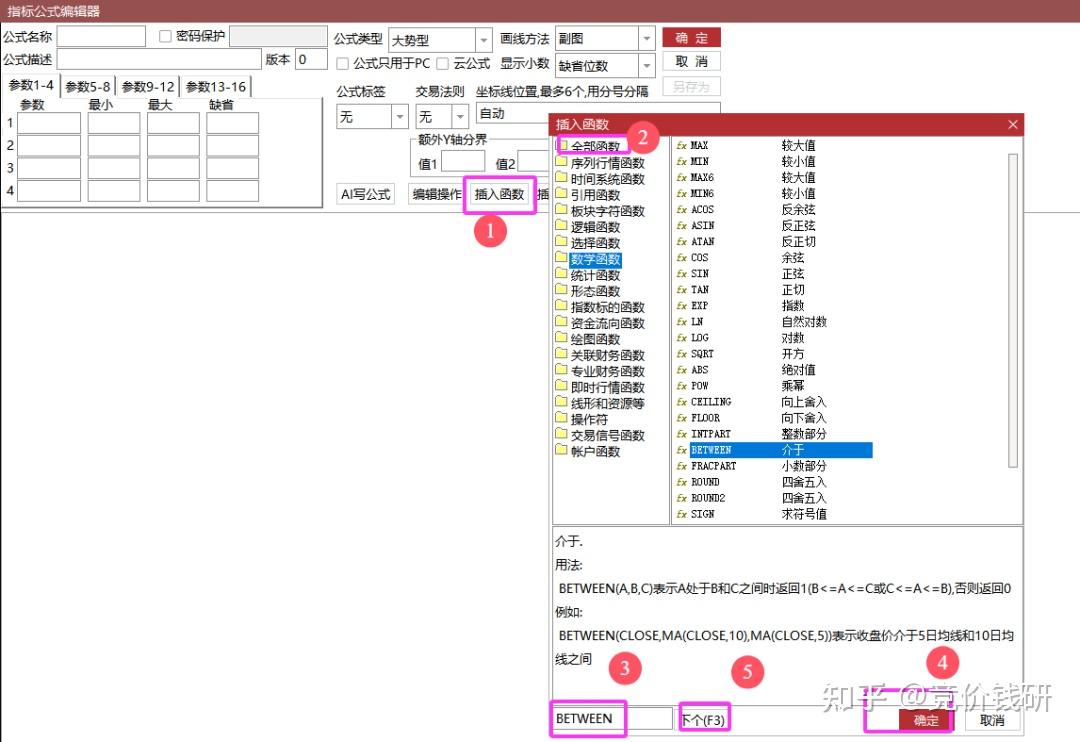Click folder icon of 交易信号函数
The image size is (1080, 742).
[x=561, y=435]
